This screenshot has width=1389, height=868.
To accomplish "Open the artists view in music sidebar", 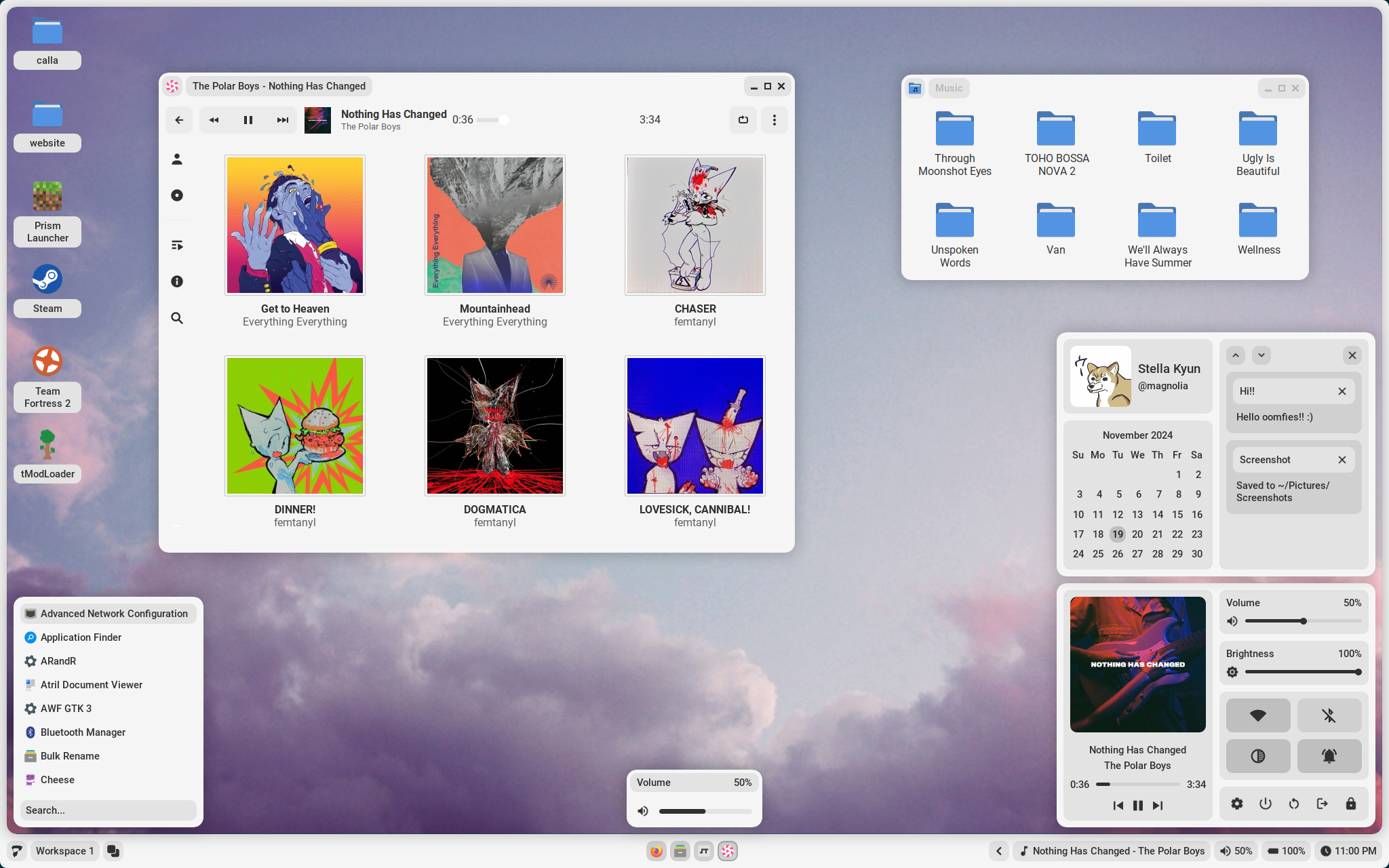I will (177, 159).
